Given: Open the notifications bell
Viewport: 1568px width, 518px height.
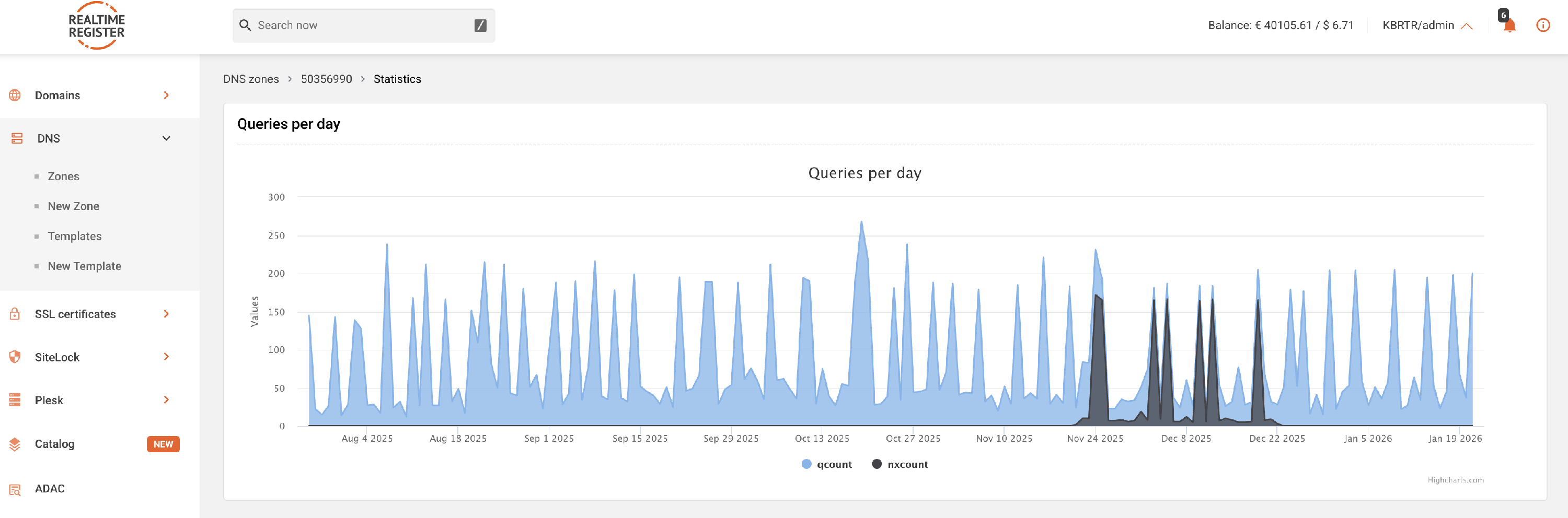Looking at the screenshot, I should pos(1509,26).
